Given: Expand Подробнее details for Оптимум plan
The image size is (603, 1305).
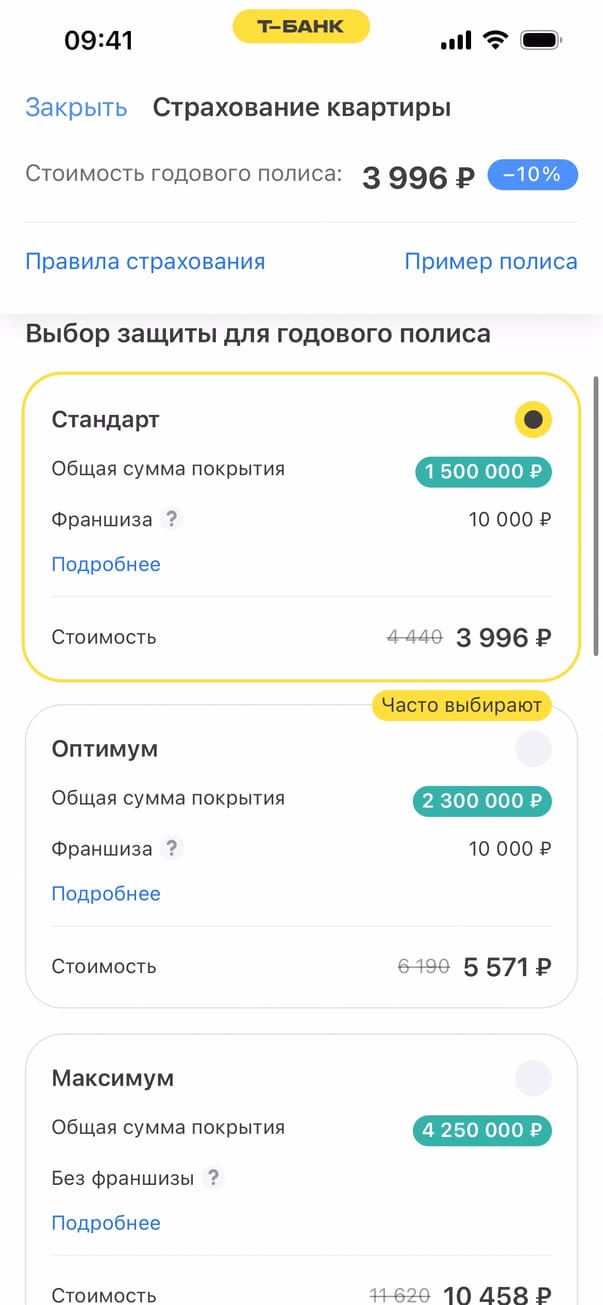Looking at the screenshot, I should tap(106, 893).
